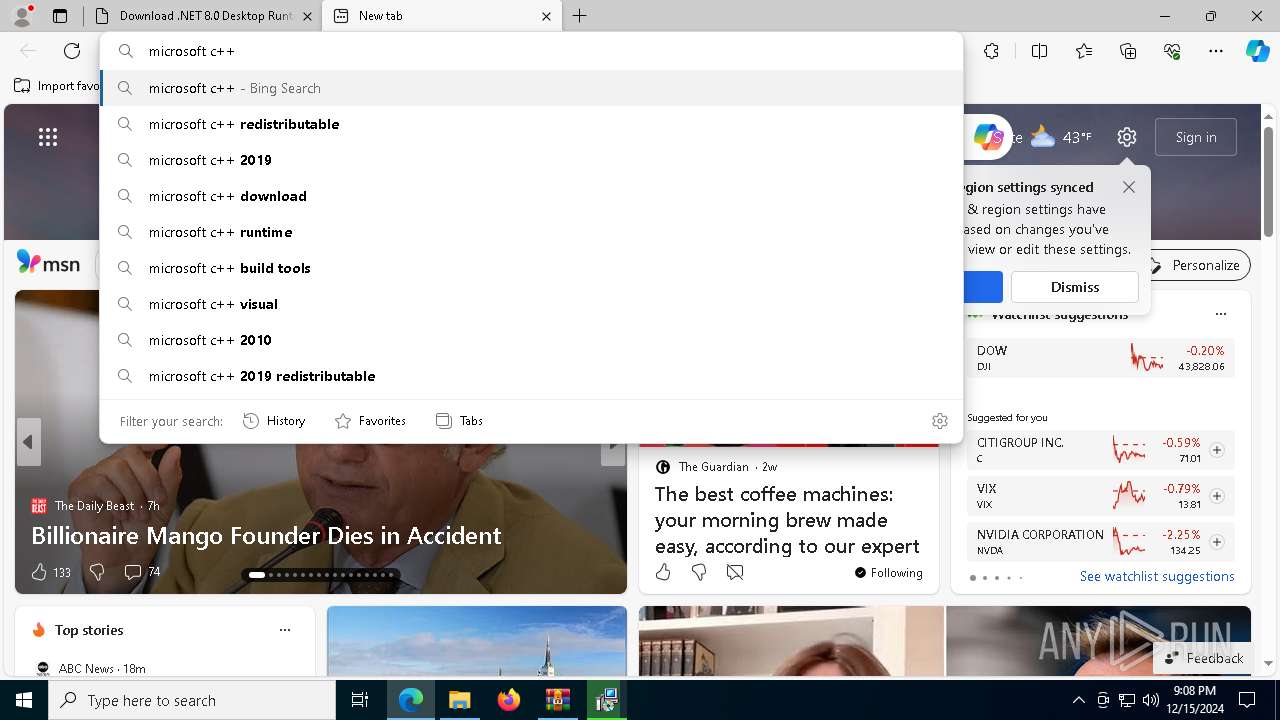The height and width of the screenshot is (720, 1280).
Task: Open search suggestion settings gear
Action: 940,421
